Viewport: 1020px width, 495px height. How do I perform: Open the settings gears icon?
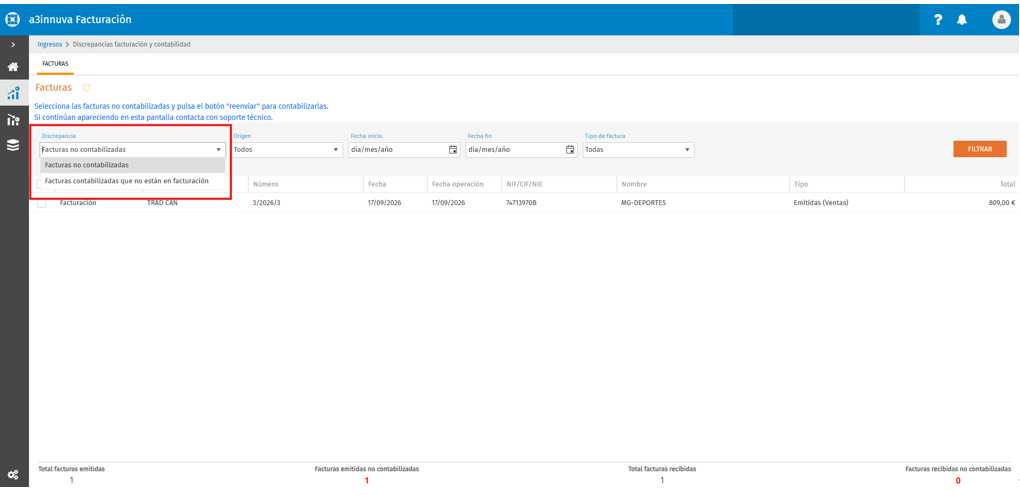[13, 475]
